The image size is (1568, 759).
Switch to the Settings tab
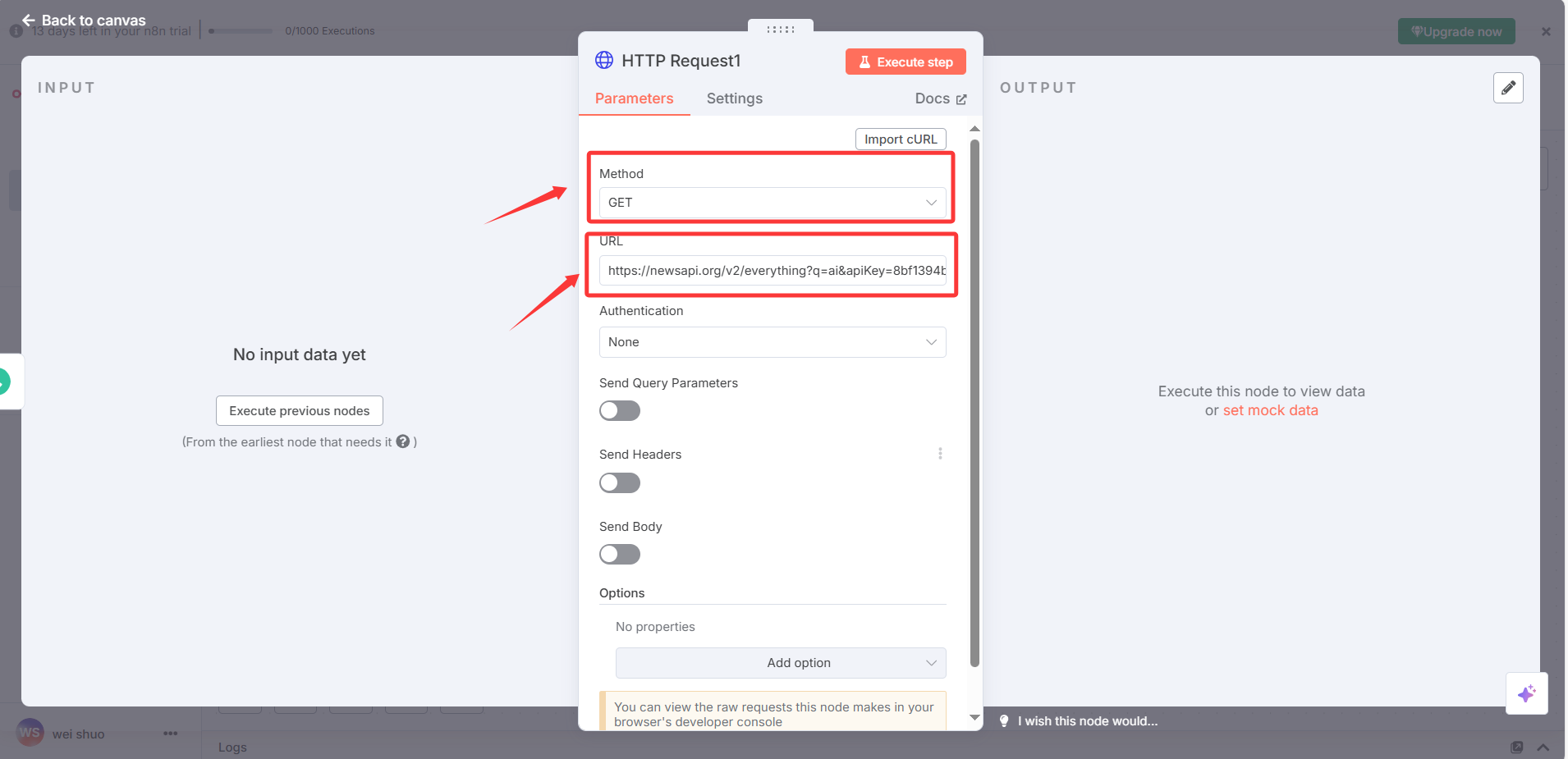pyautogui.click(x=735, y=98)
